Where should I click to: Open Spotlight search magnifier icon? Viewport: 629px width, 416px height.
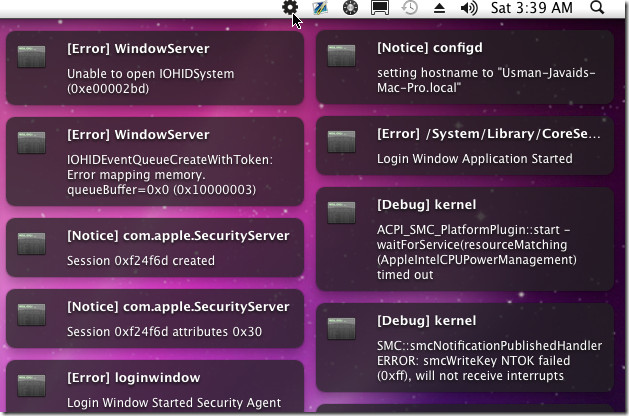(x=597, y=7)
